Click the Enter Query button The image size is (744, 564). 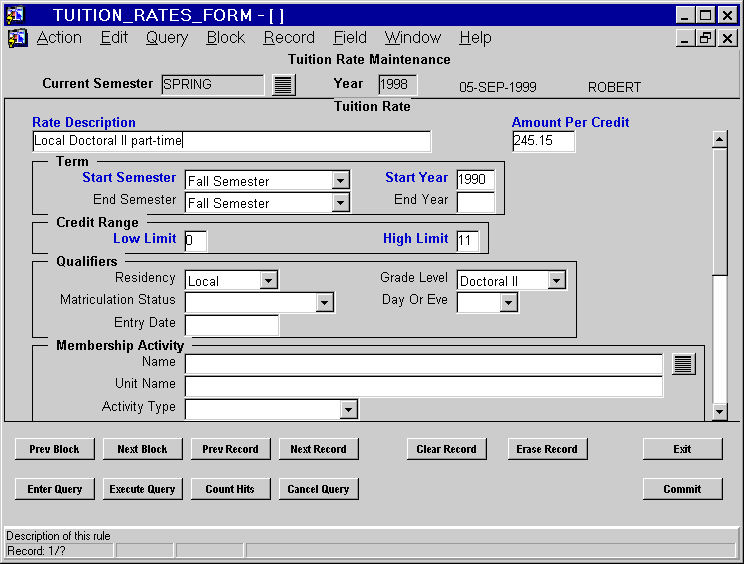coord(55,489)
